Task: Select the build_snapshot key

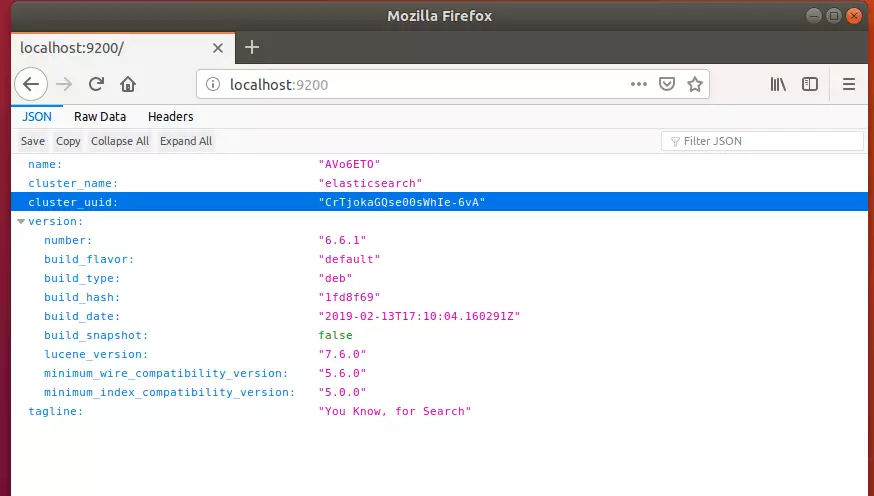Action: click(x=96, y=335)
